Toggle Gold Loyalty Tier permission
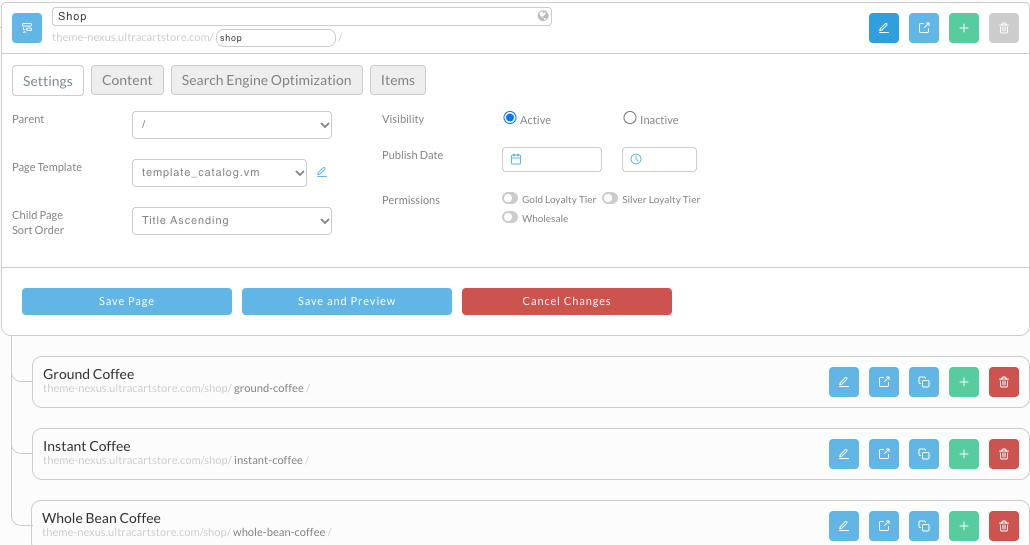The width and height of the screenshot is (1030, 545). click(x=510, y=198)
